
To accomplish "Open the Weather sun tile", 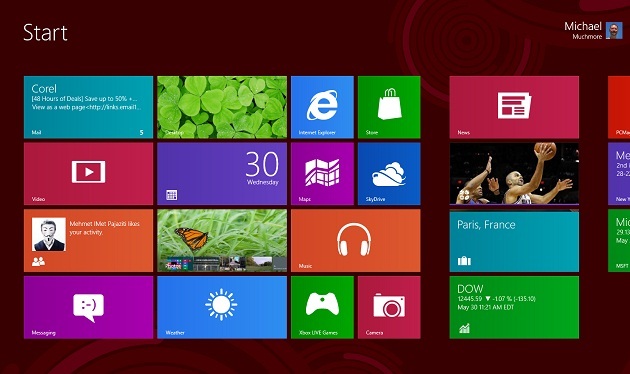I will click(x=222, y=307).
